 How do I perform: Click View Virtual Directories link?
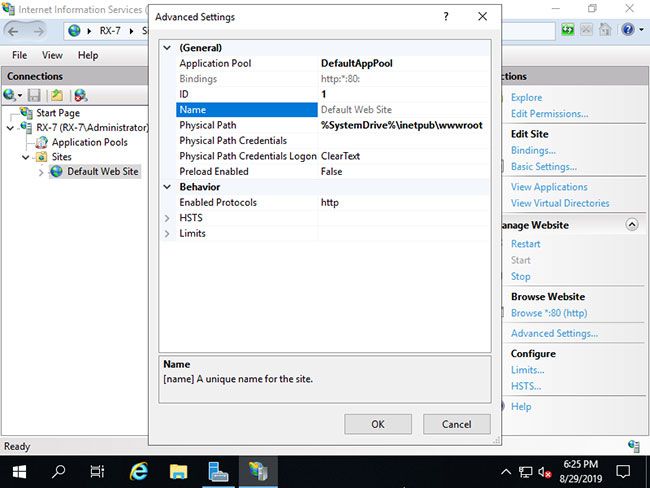[560, 203]
